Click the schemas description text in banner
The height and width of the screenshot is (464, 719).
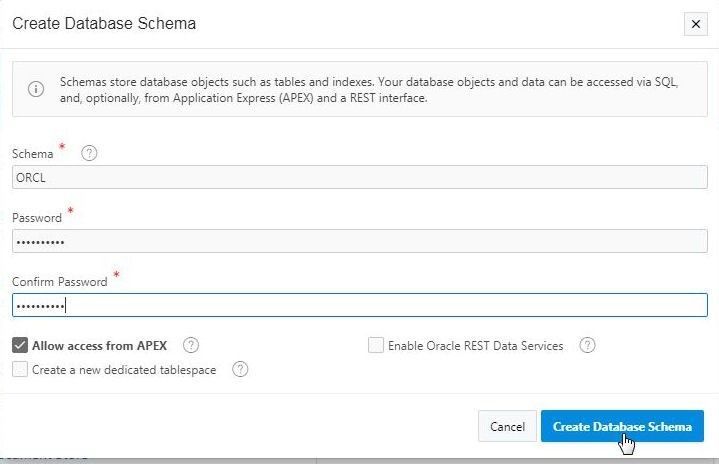[369, 90]
